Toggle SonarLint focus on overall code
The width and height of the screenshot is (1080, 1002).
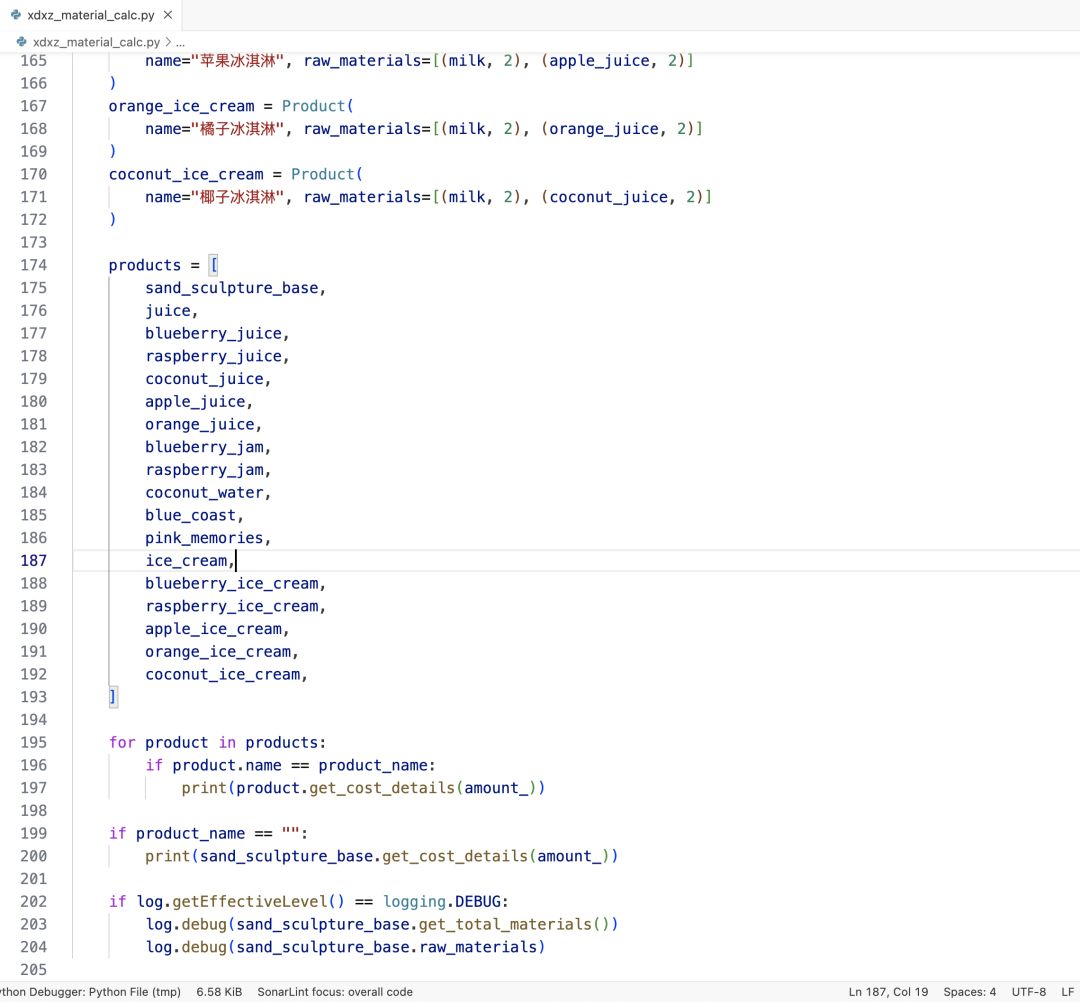tap(334, 992)
